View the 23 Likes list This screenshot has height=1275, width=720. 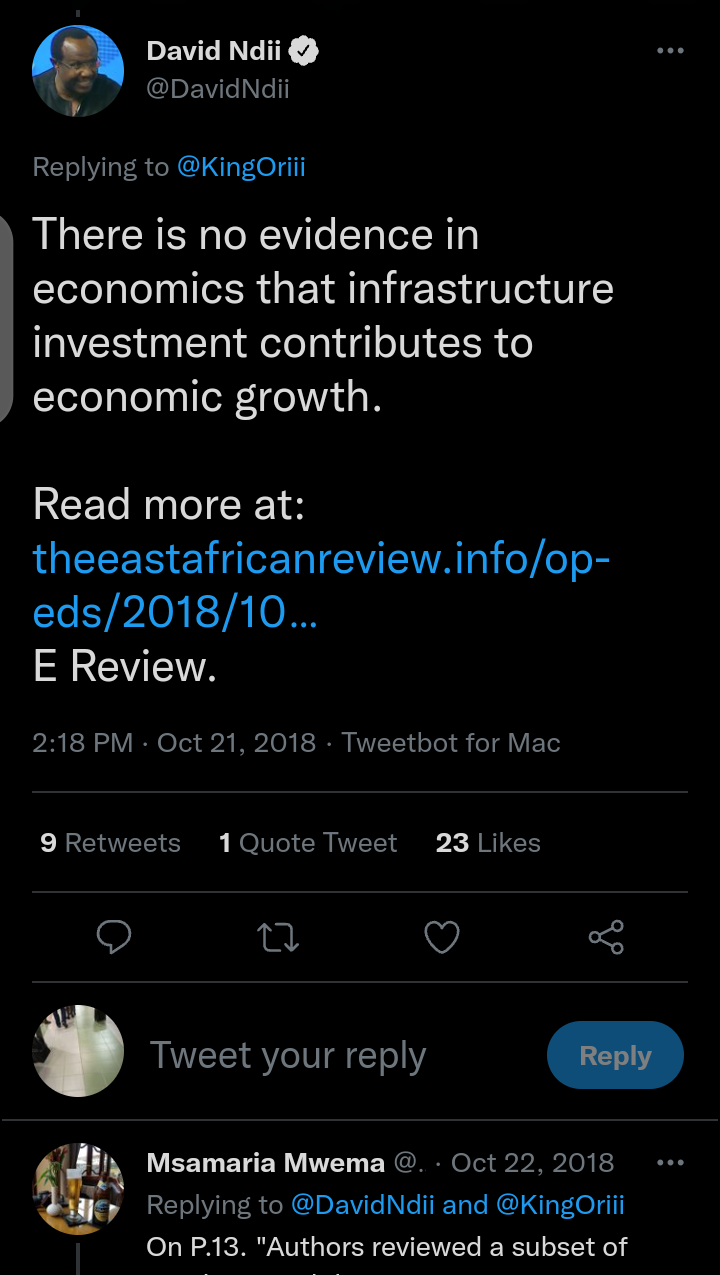coord(488,843)
